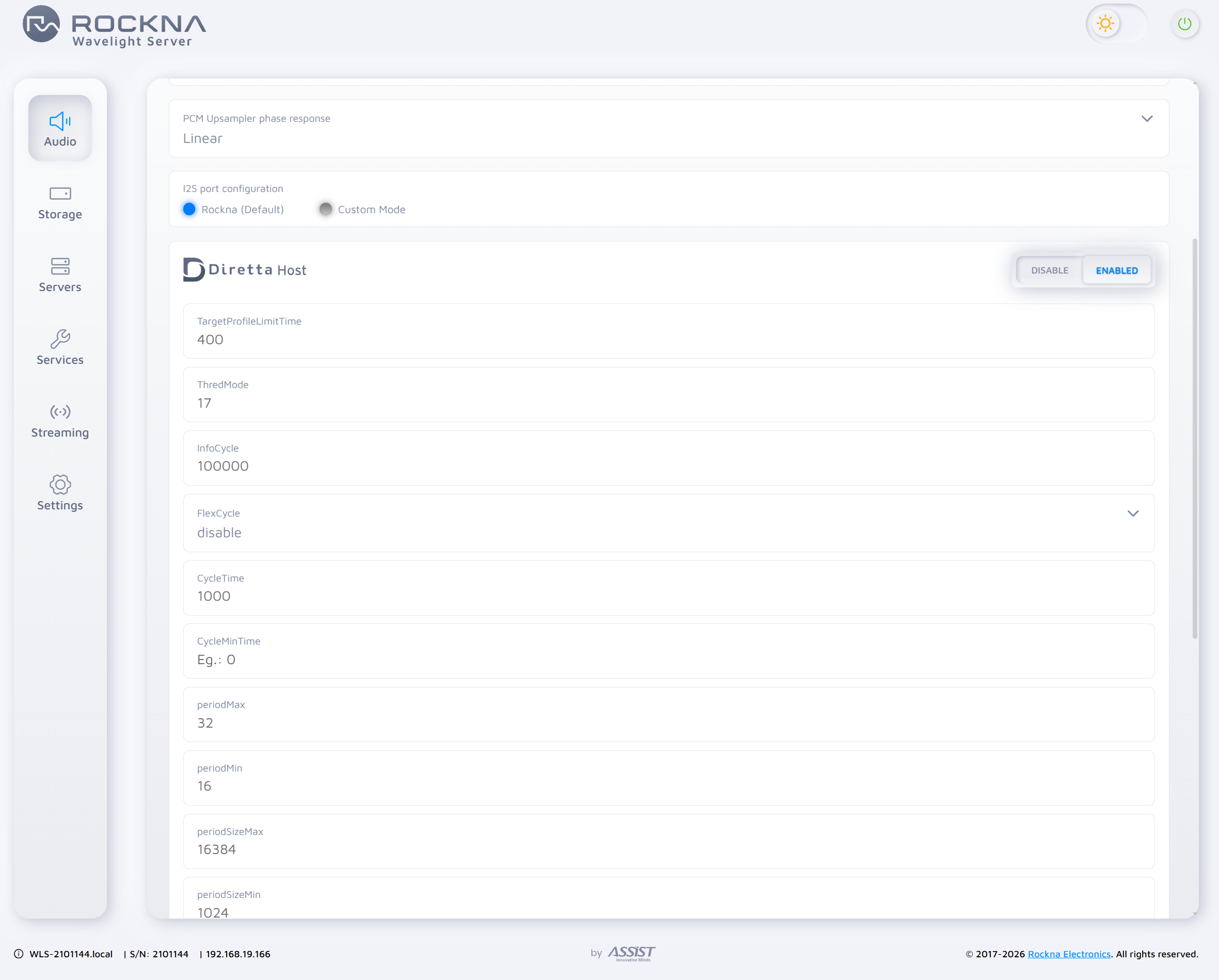Click the ROCKNA wordmark in header
1219x980 pixels.
pyautogui.click(x=139, y=23)
